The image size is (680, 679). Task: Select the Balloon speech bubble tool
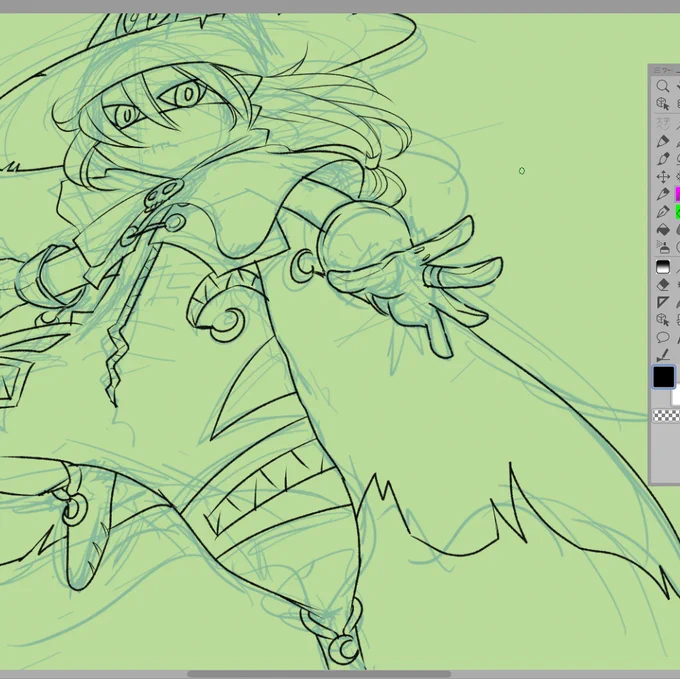662,337
